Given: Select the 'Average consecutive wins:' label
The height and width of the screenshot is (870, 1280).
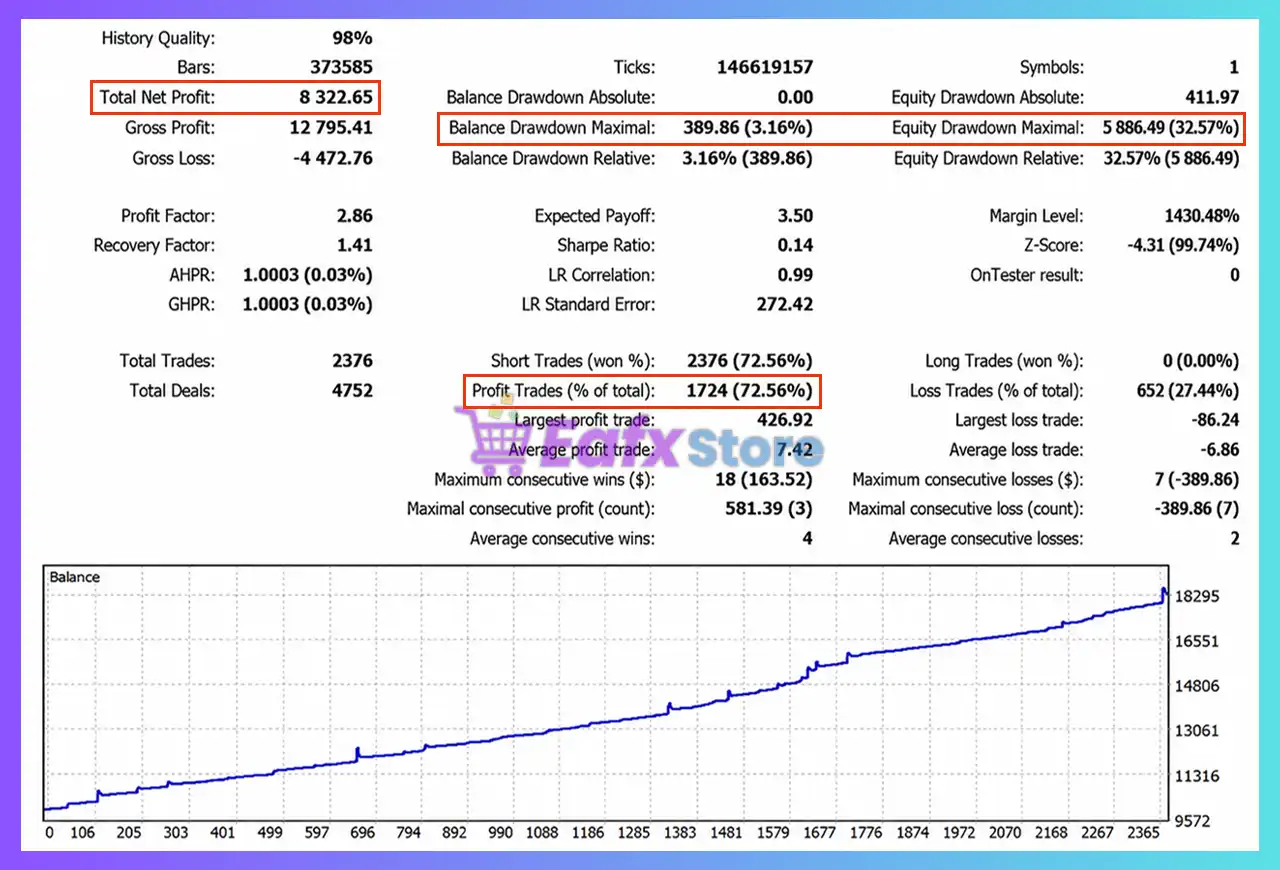Looking at the screenshot, I should pyautogui.click(x=563, y=539).
